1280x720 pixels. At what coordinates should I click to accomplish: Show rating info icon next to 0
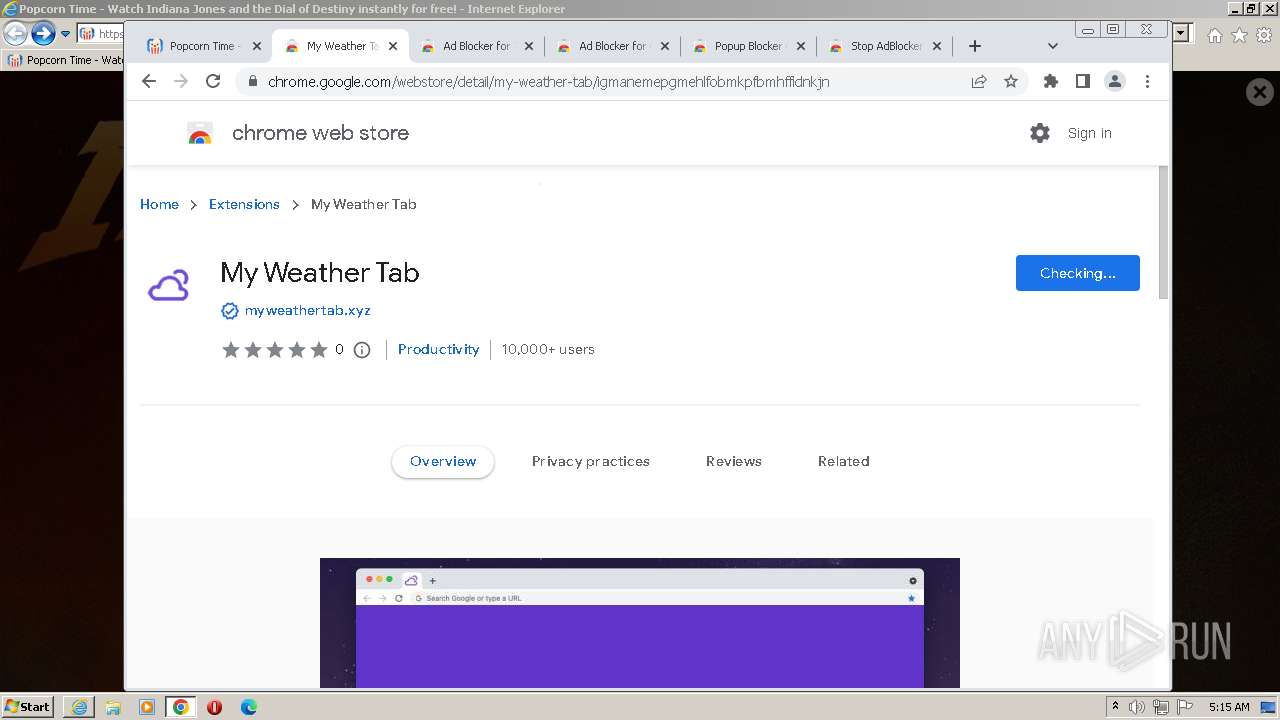(362, 349)
